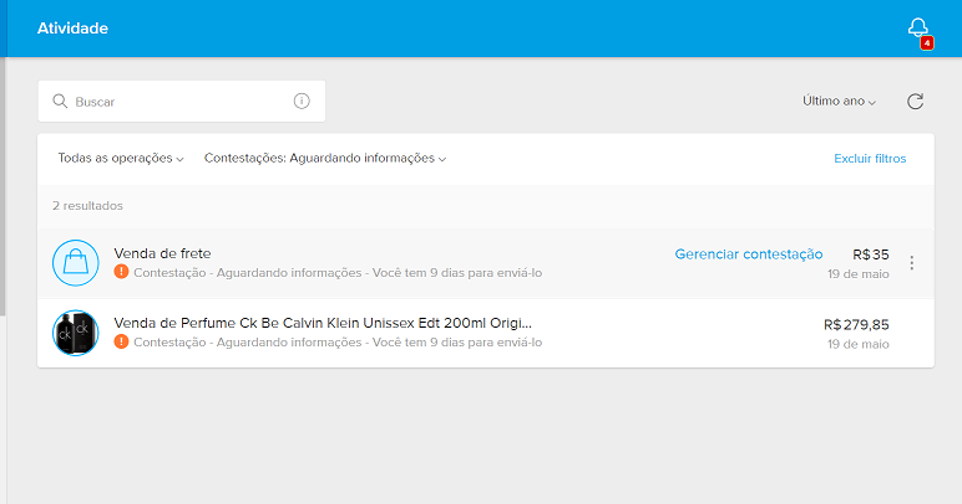The image size is (962, 504).
Task: Click the search info icon
Action: pos(301,101)
